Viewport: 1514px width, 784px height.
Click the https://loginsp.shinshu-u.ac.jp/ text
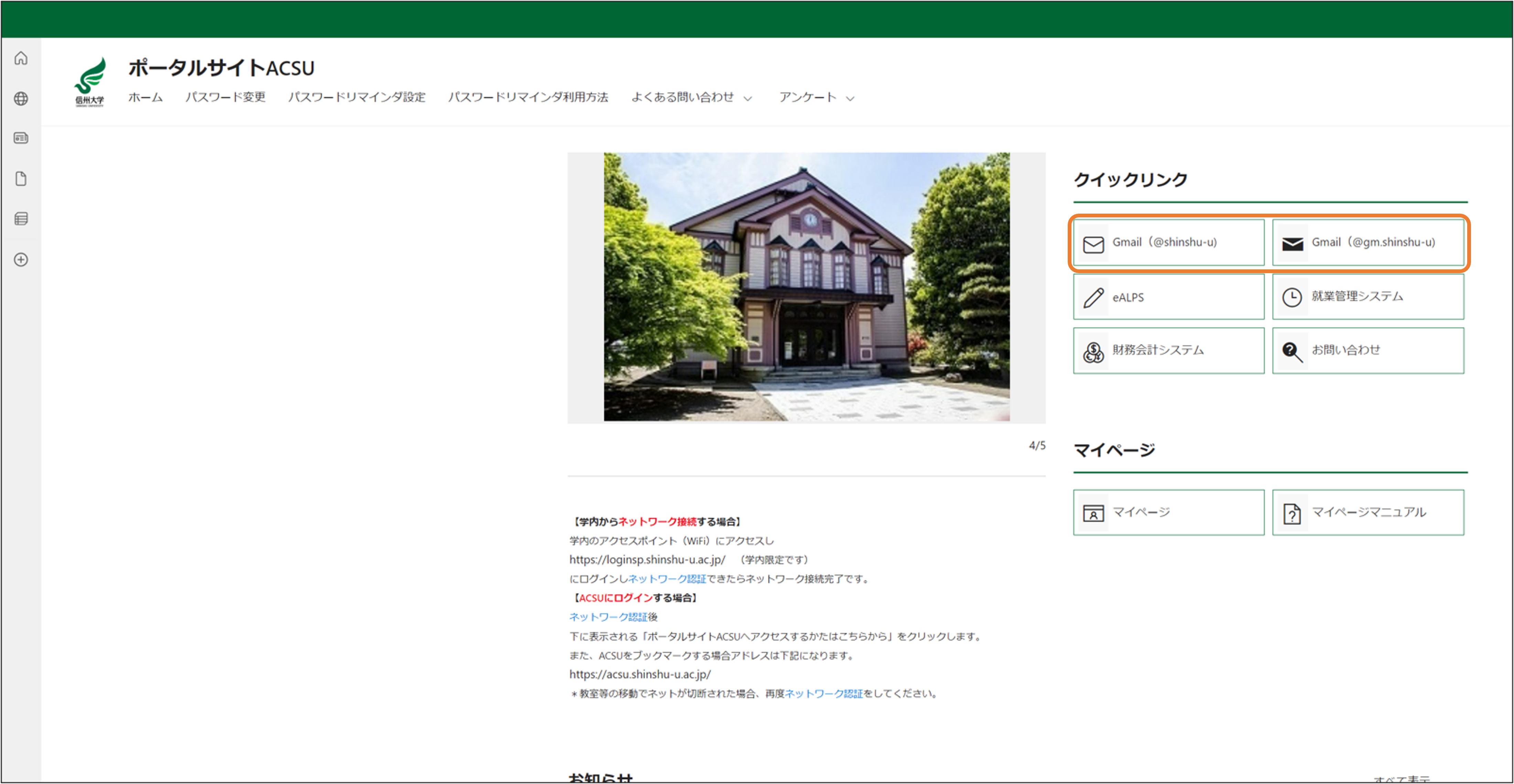pyautogui.click(x=647, y=559)
